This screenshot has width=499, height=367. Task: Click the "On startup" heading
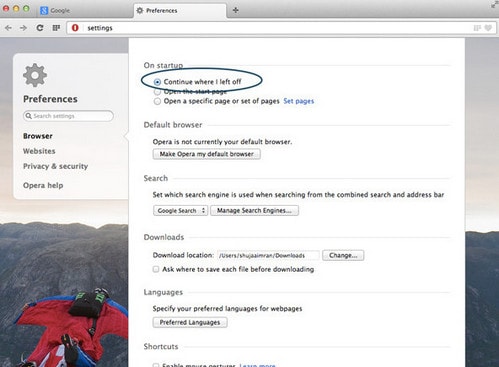[163, 65]
